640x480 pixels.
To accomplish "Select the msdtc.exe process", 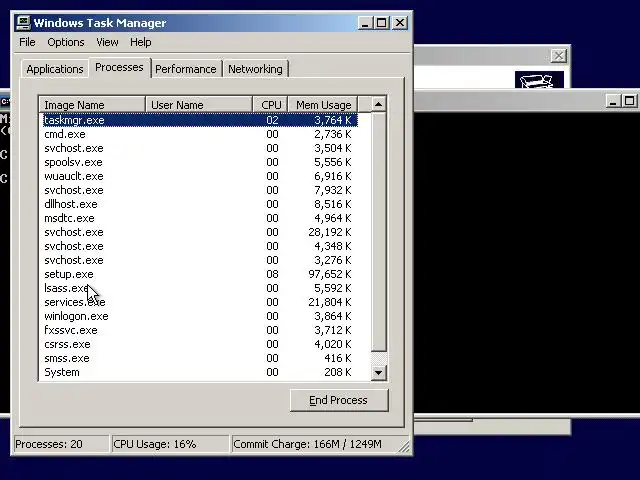I will [200, 218].
